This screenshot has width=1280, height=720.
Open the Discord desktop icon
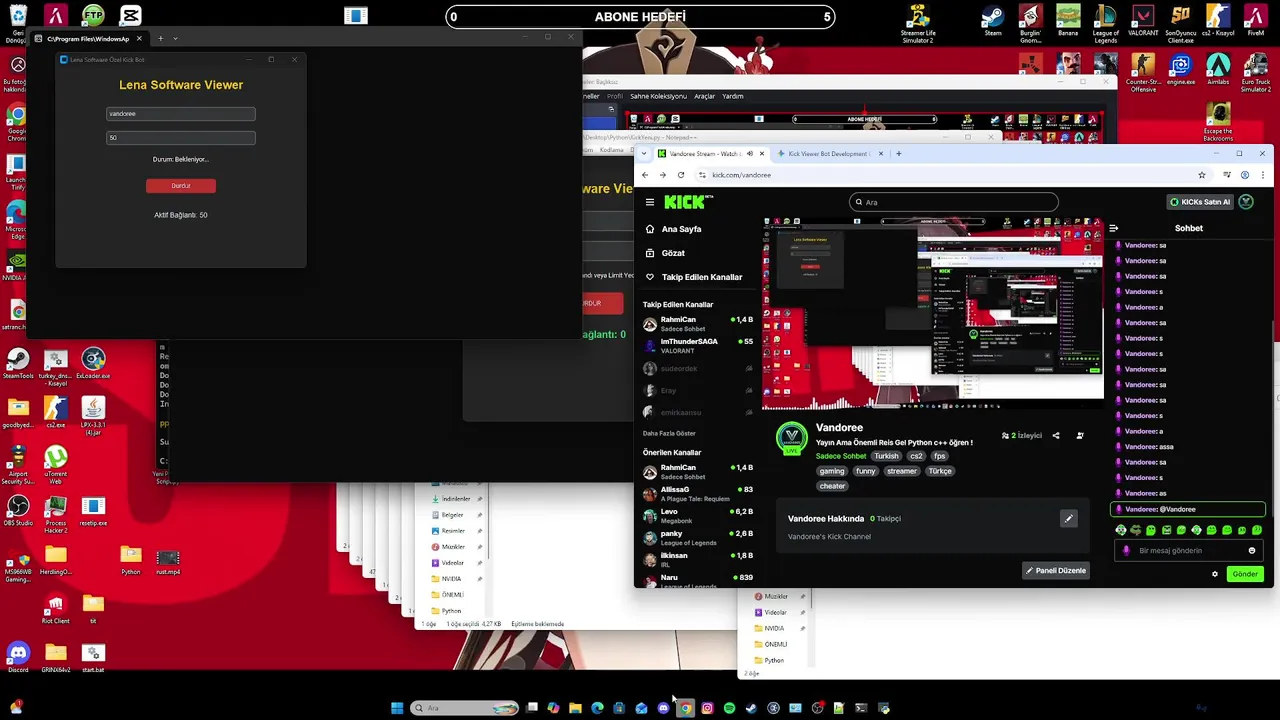[x=18, y=658]
